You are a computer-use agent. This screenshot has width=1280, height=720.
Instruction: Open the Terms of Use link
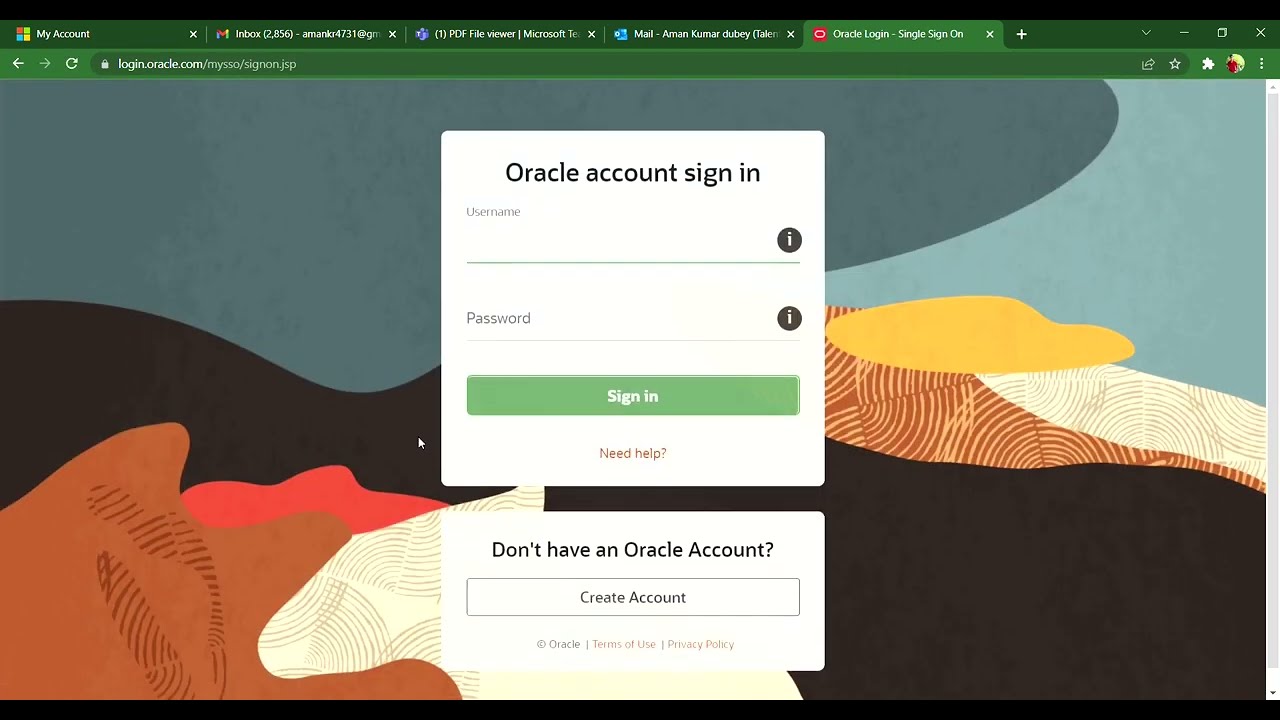(x=624, y=644)
